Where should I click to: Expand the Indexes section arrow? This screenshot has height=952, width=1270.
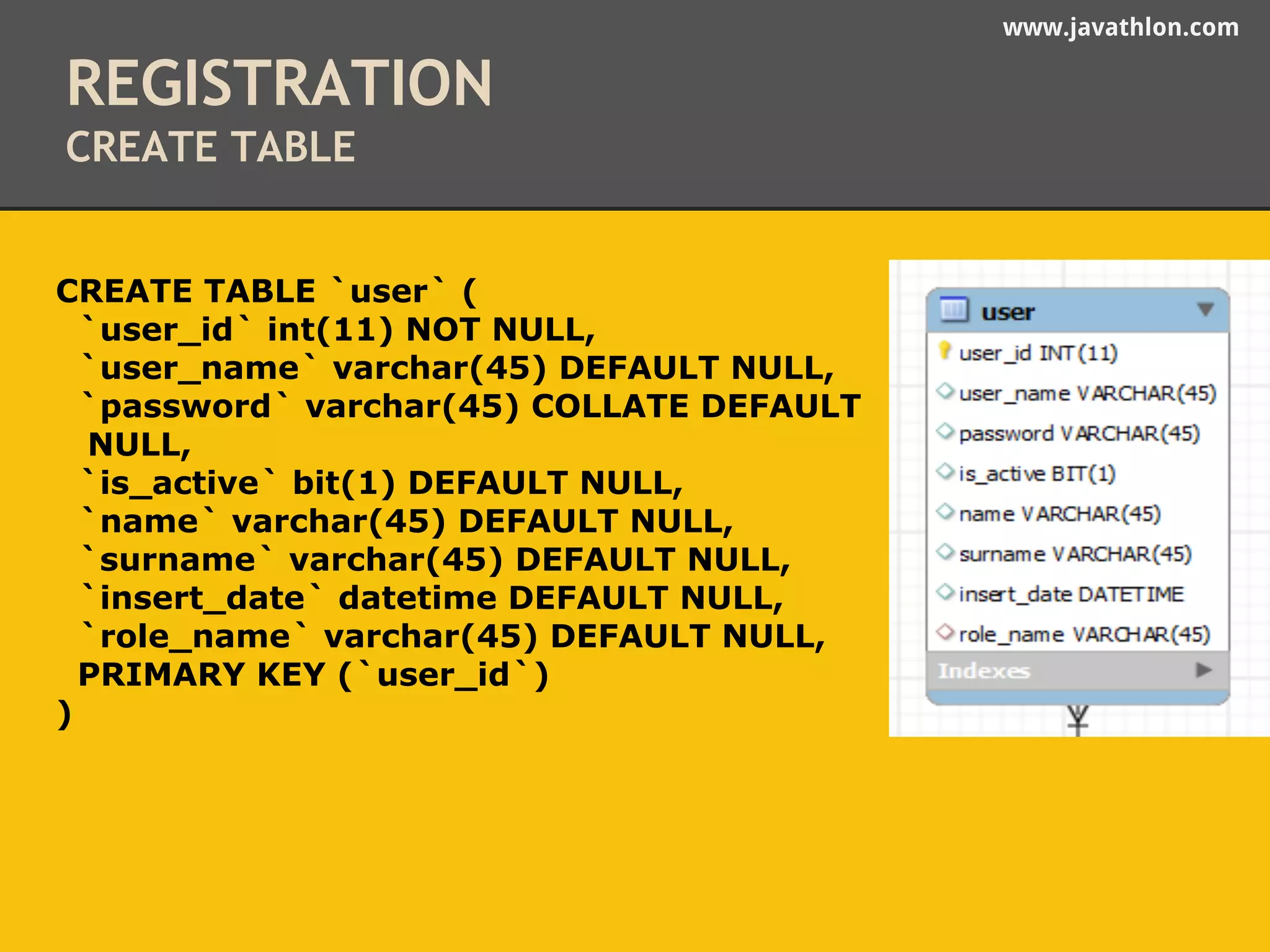point(1204,670)
